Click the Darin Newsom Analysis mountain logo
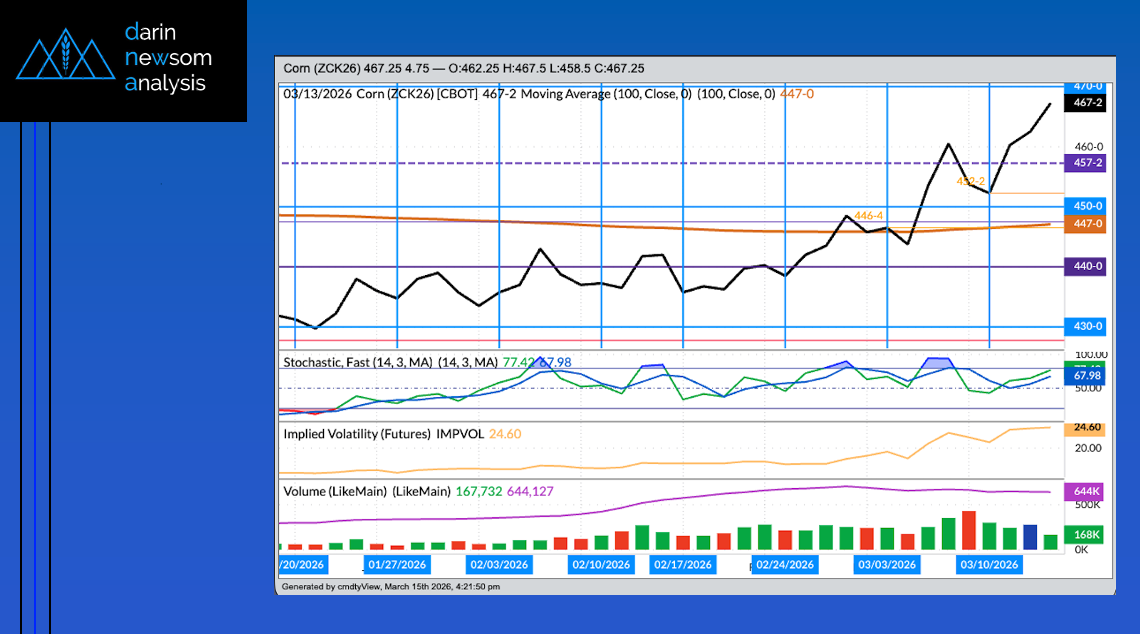The height and width of the screenshot is (634, 1140). pyautogui.click(x=65, y=59)
